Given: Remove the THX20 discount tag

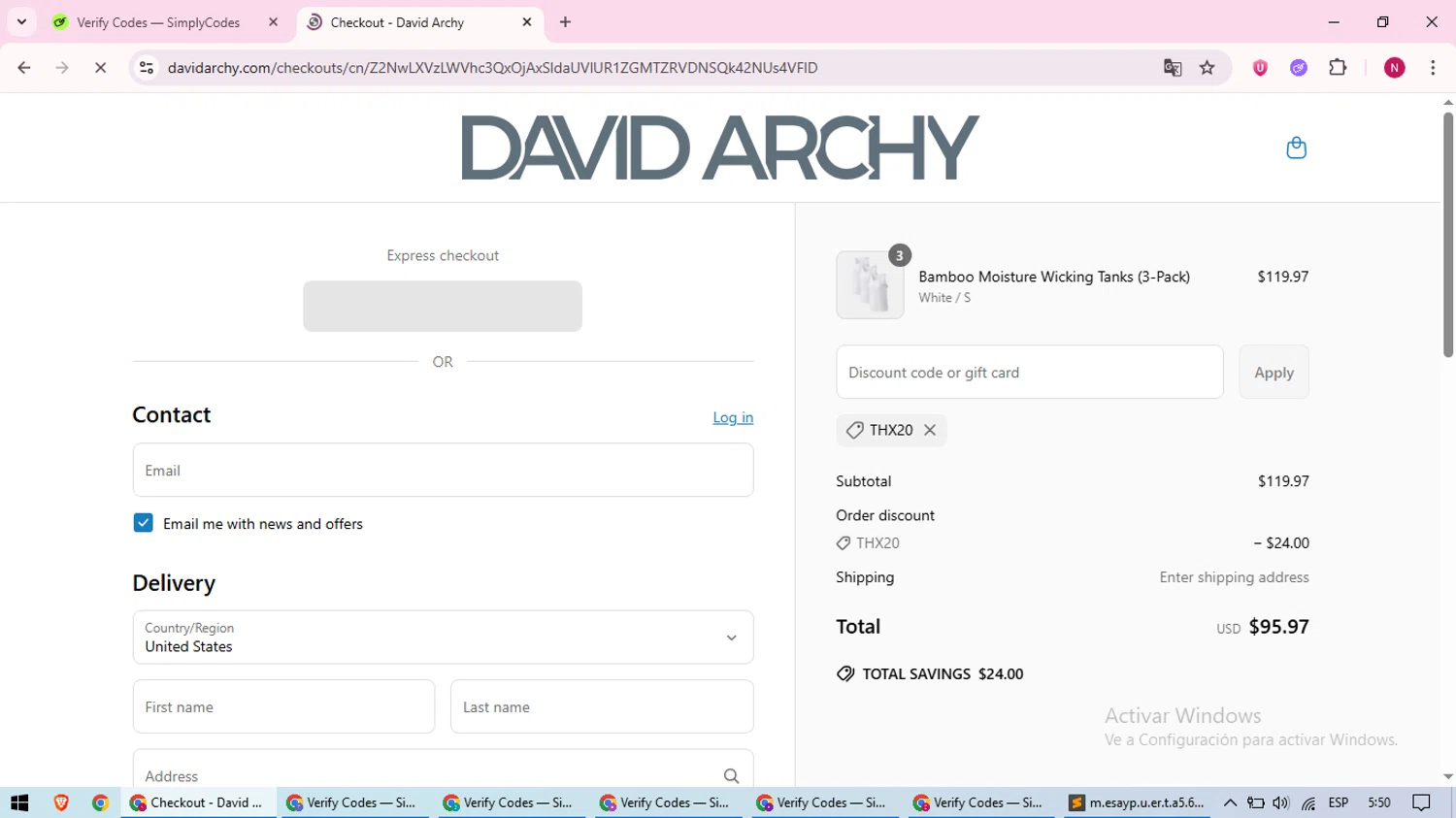Looking at the screenshot, I should tap(930, 430).
